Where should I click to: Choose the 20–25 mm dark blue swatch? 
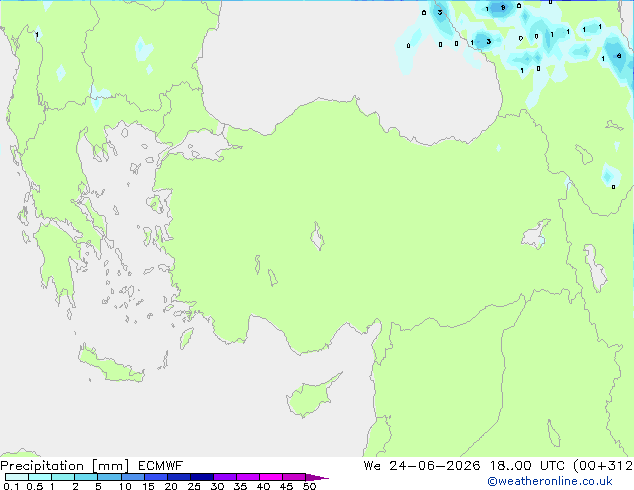(178, 477)
